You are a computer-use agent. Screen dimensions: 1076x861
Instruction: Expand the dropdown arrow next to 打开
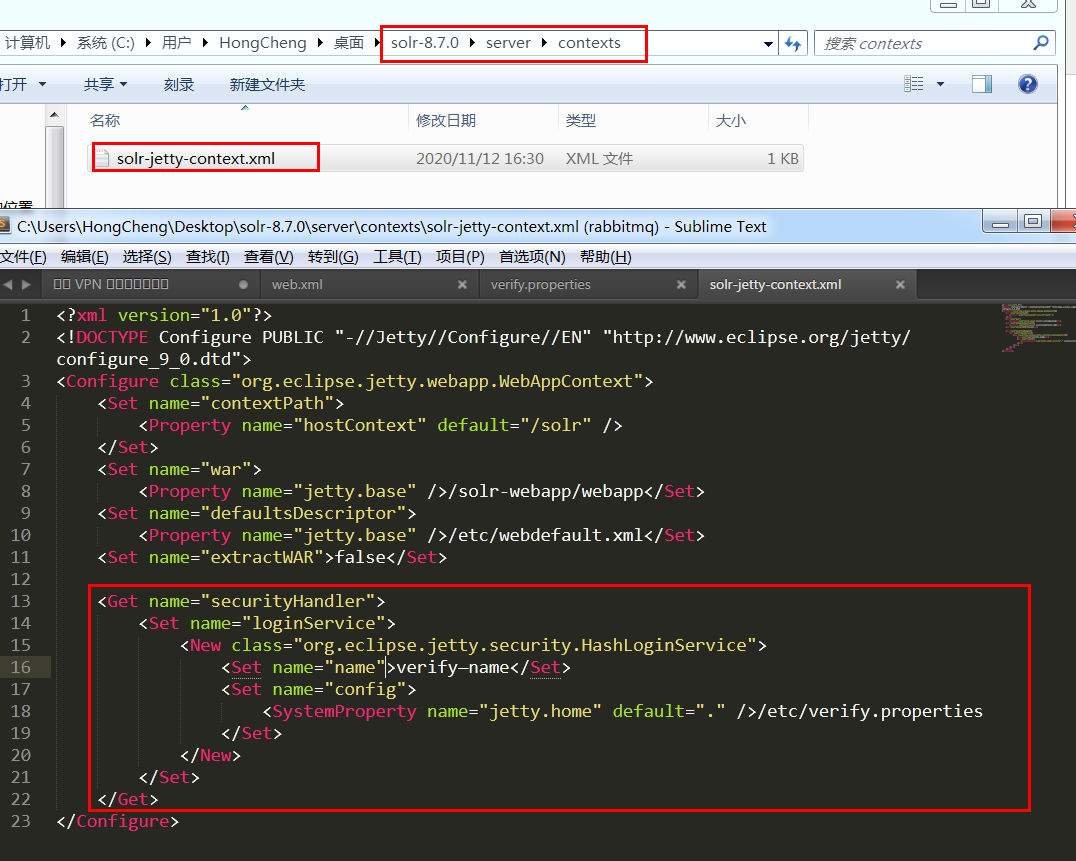pos(43,84)
